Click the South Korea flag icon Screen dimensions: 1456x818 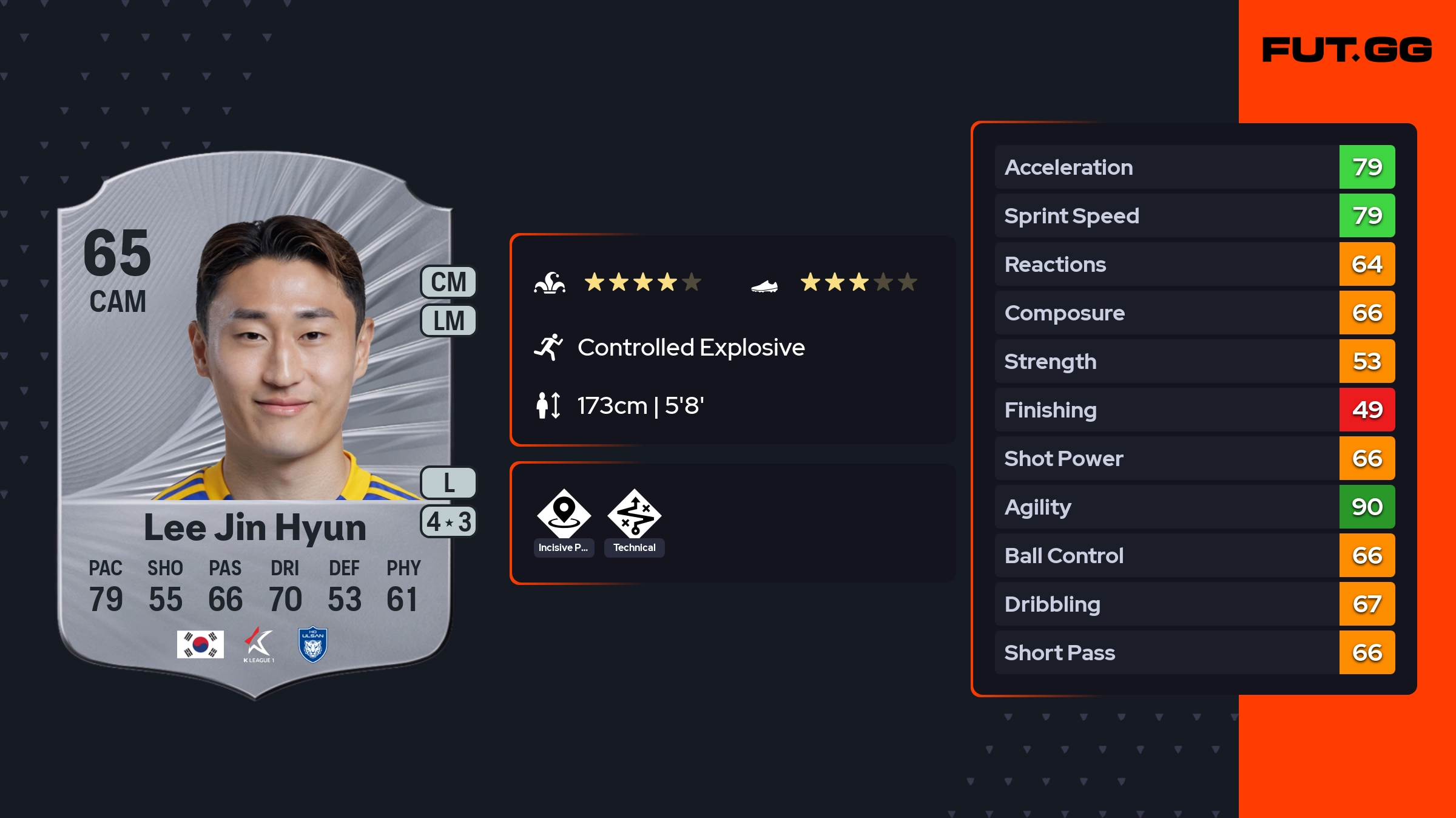coord(200,644)
